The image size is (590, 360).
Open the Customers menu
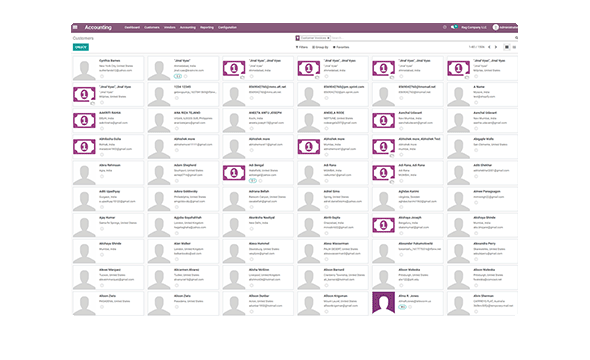coord(152,27)
